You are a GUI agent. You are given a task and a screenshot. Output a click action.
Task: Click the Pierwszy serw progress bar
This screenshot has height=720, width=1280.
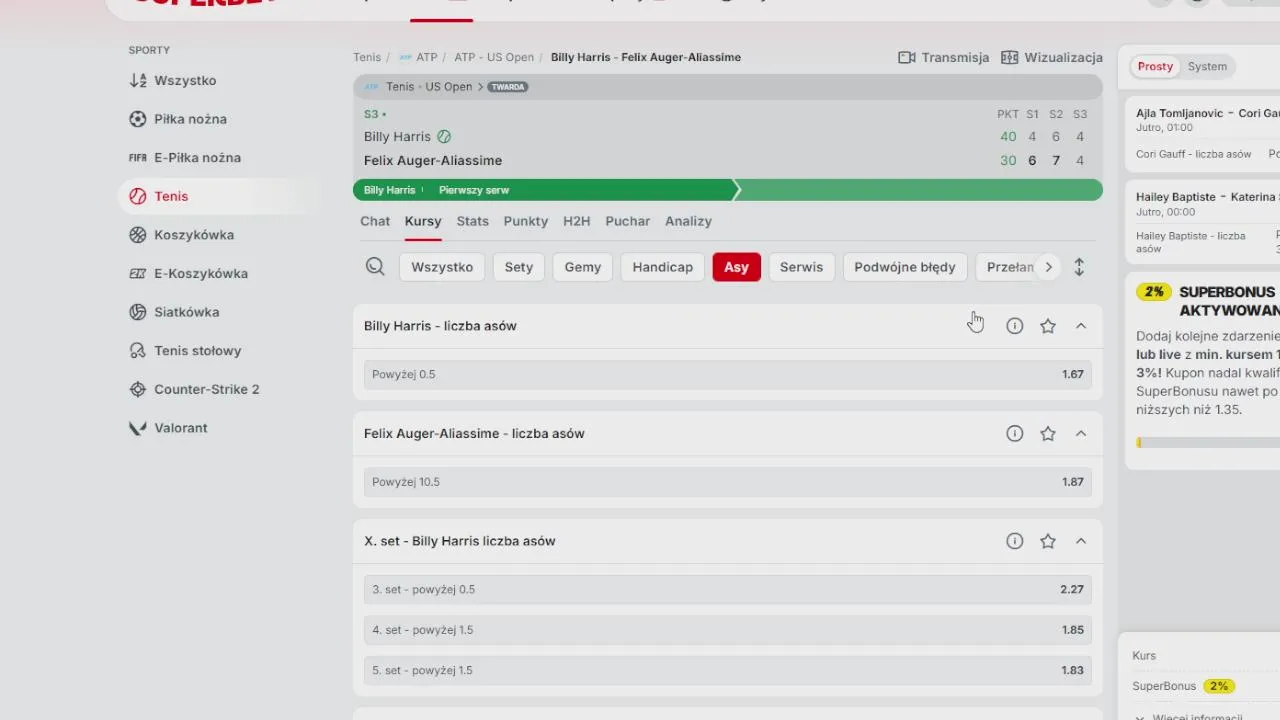click(728, 190)
